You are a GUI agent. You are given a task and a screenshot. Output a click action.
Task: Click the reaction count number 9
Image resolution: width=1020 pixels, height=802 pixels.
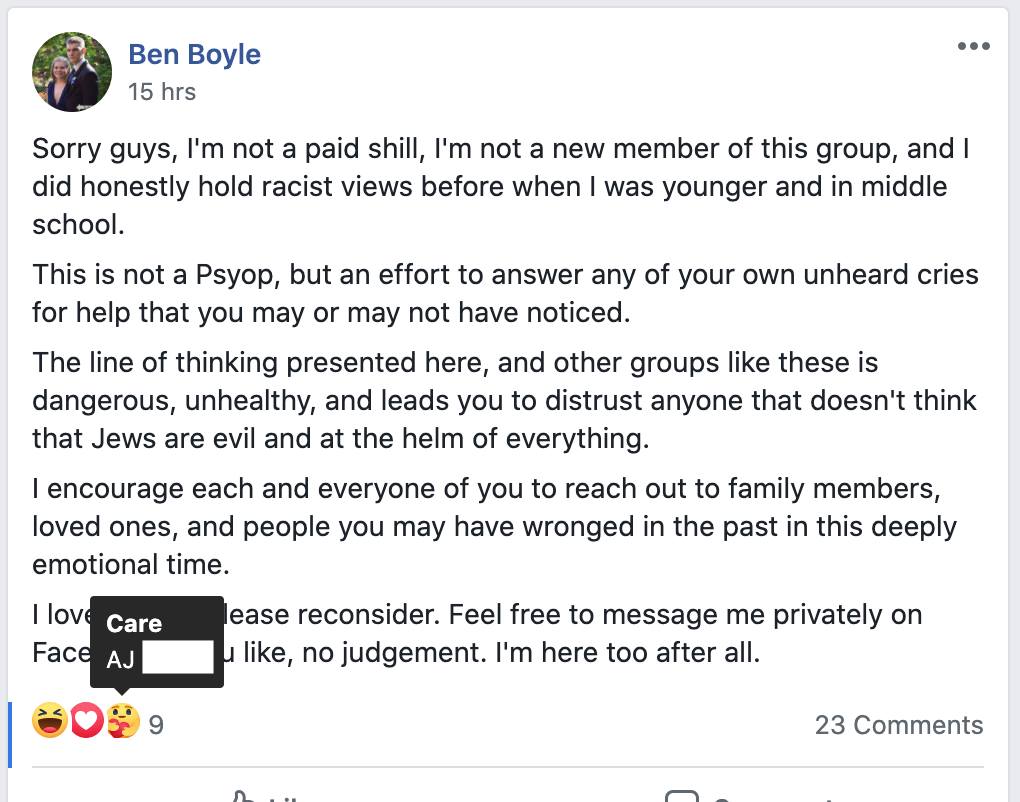(156, 725)
